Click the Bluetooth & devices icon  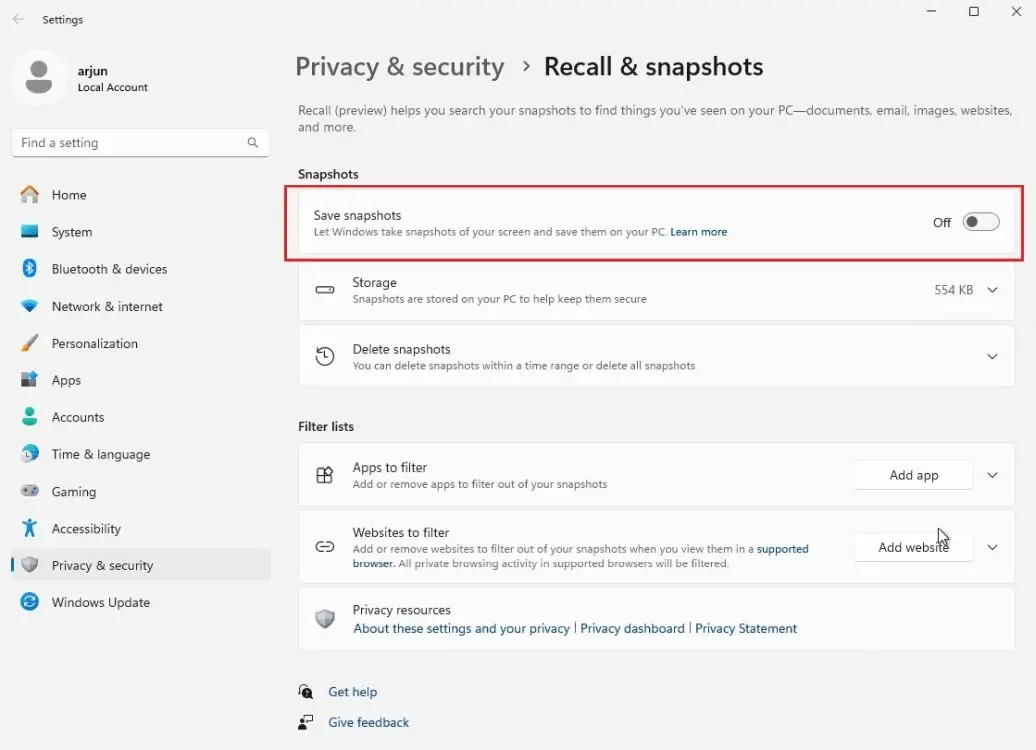30,269
